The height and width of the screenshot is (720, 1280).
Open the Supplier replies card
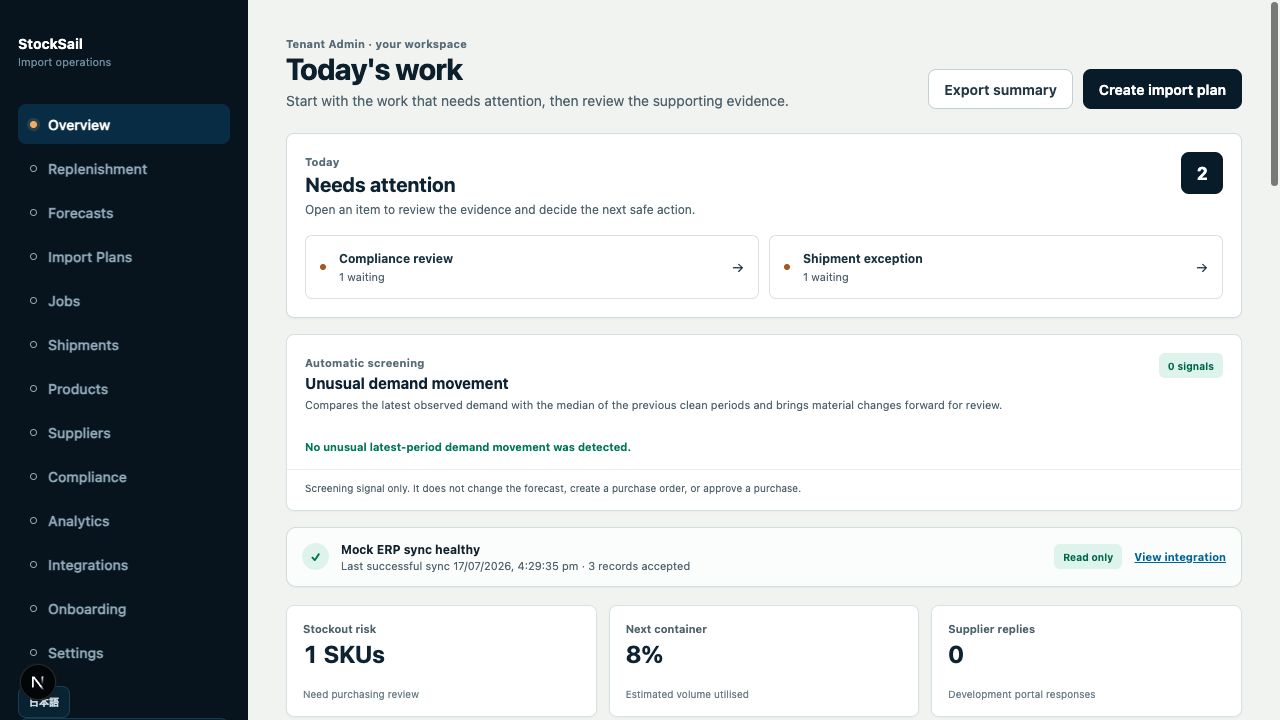tap(1086, 660)
